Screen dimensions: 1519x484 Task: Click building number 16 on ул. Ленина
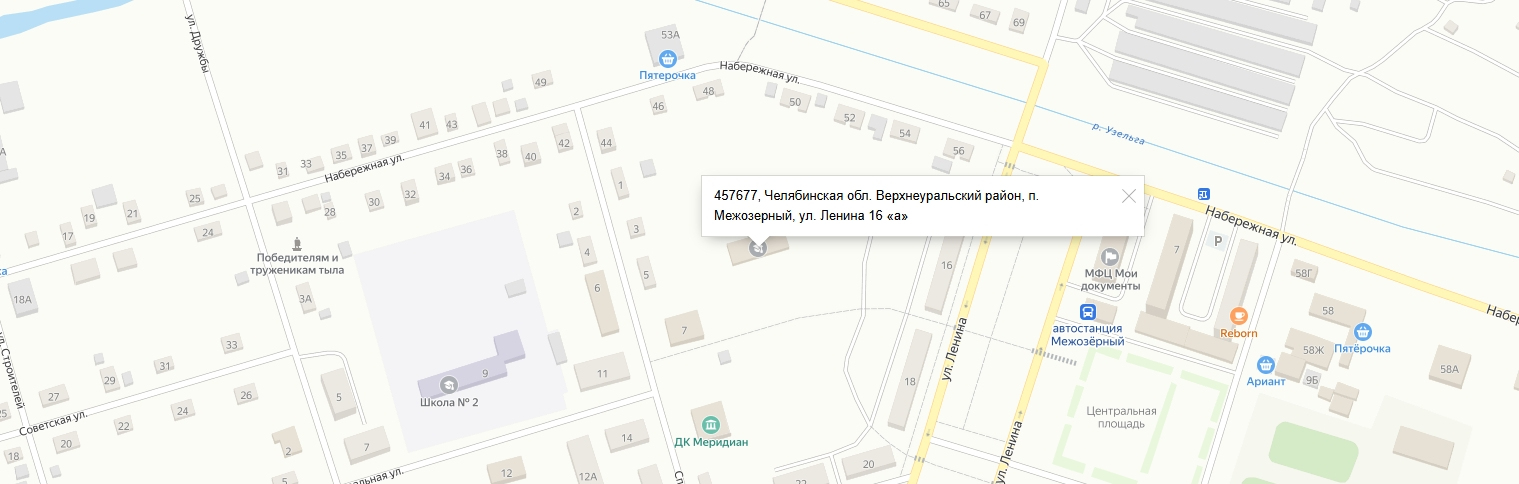tap(946, 266)
